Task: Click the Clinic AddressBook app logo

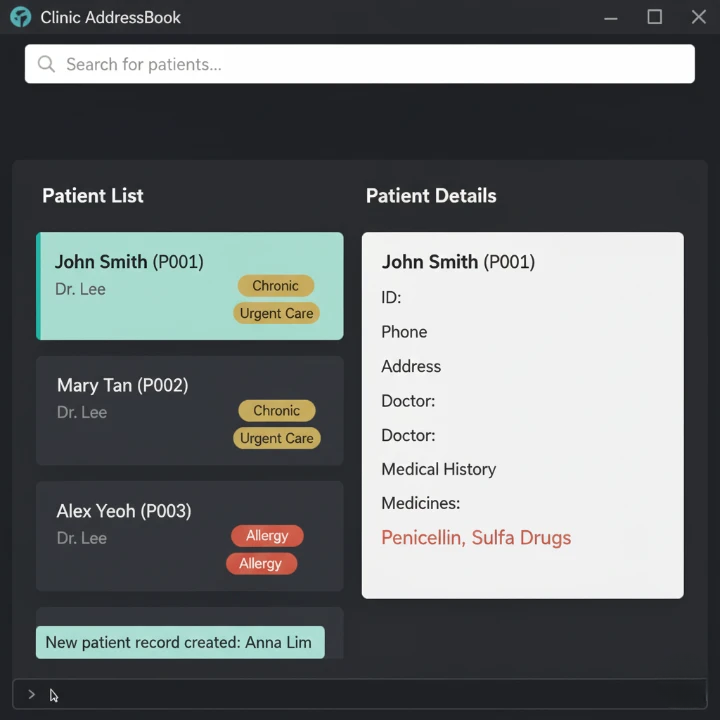Action: [21, 17]
